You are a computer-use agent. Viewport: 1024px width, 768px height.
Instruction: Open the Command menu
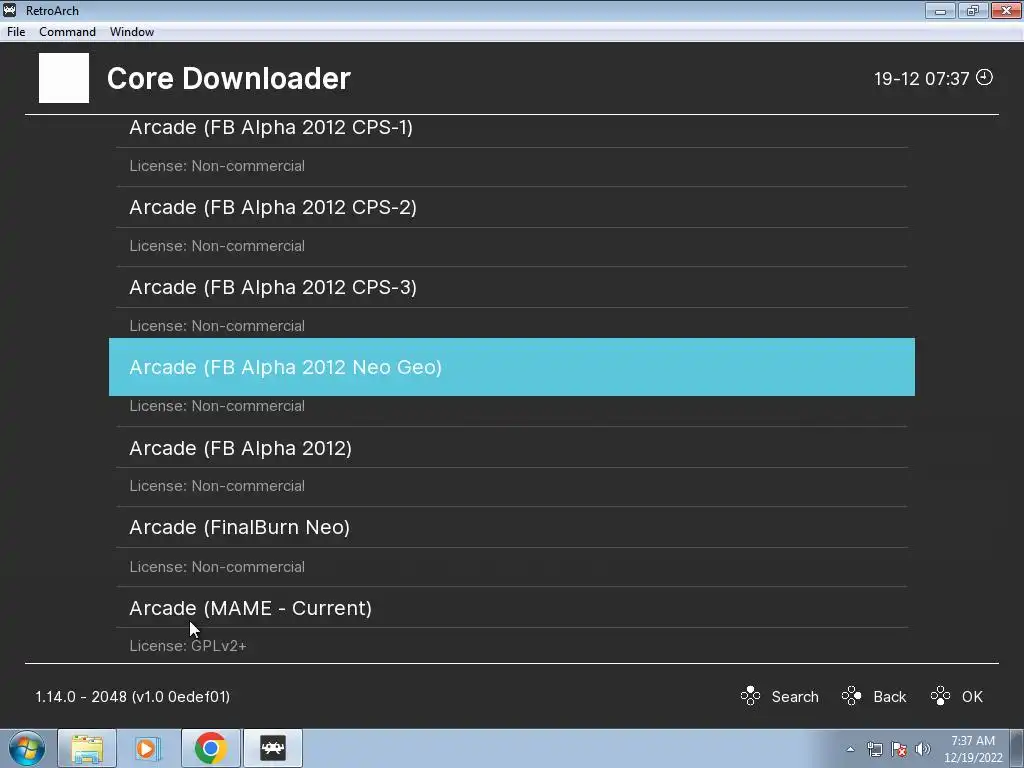tap(67, 32)
